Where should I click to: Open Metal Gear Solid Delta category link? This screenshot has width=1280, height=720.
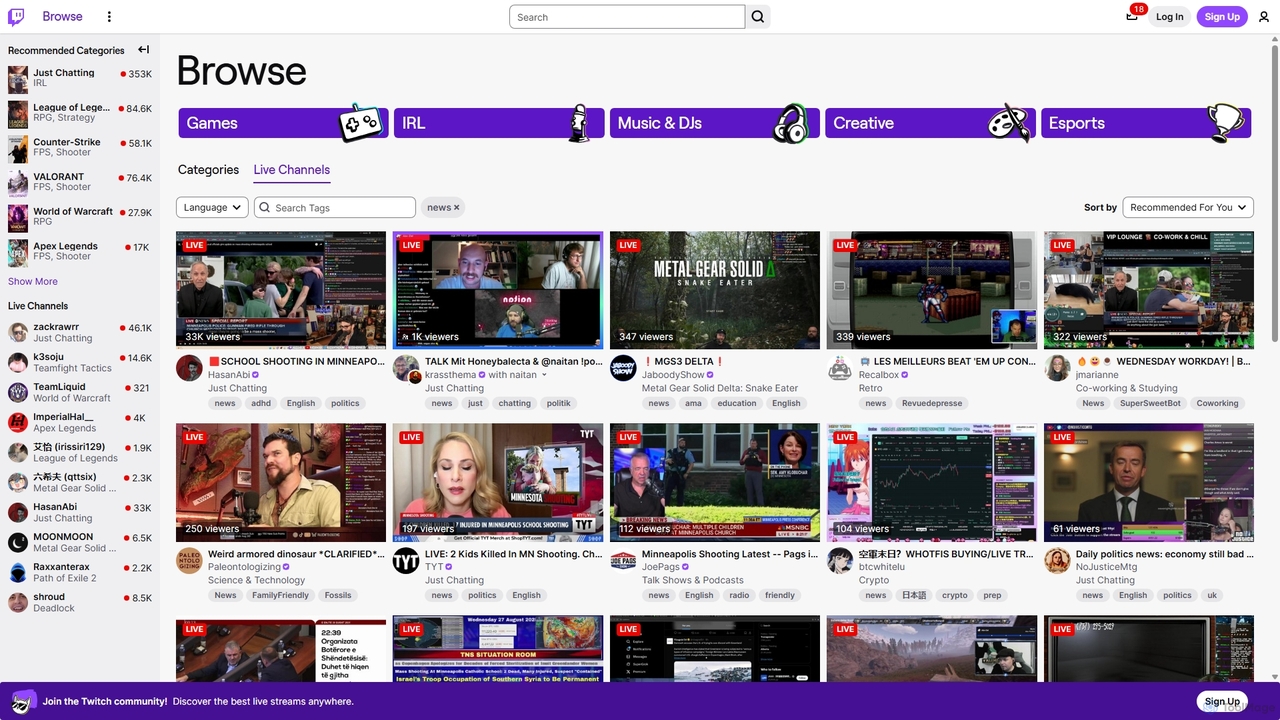[720, 388]
